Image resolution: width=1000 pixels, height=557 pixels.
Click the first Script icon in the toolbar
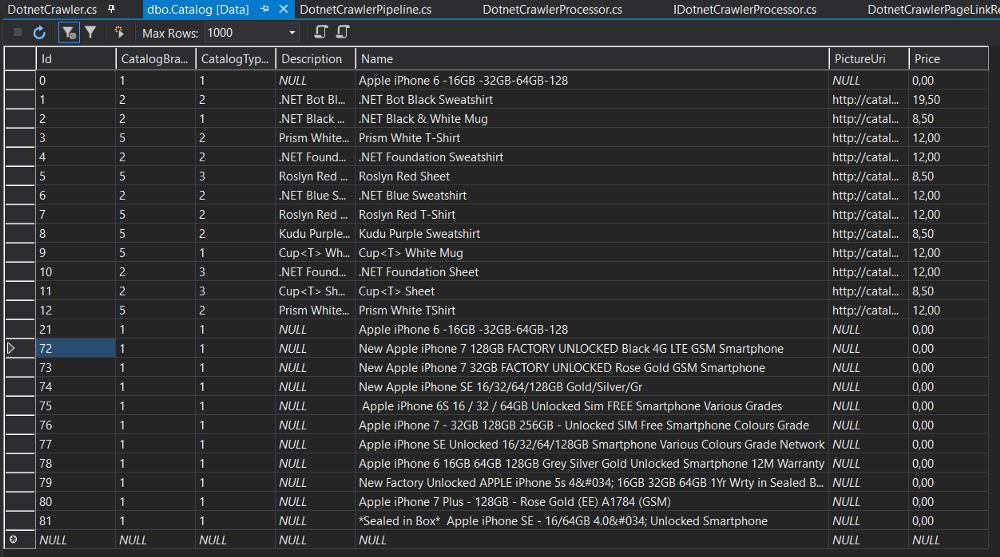tap(321, 32)
